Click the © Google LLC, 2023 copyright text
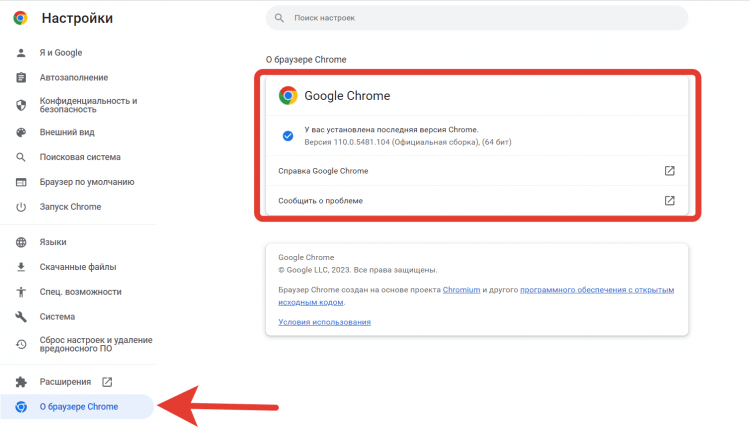Image resolution: width=750 pixels, height=440 pixels. (357, 270)
